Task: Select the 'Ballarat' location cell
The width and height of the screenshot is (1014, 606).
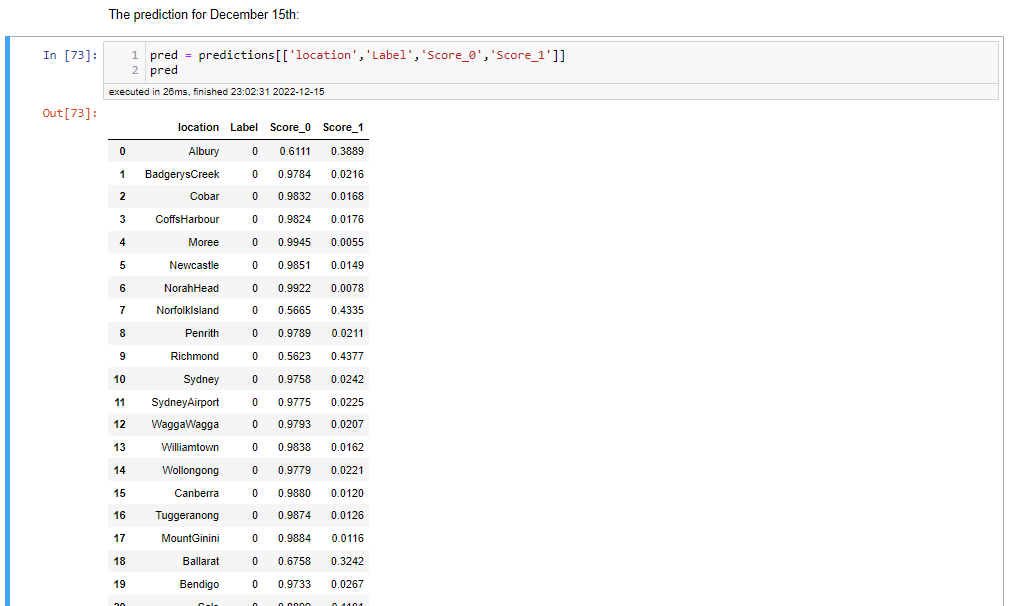Action: coord(200,561)
